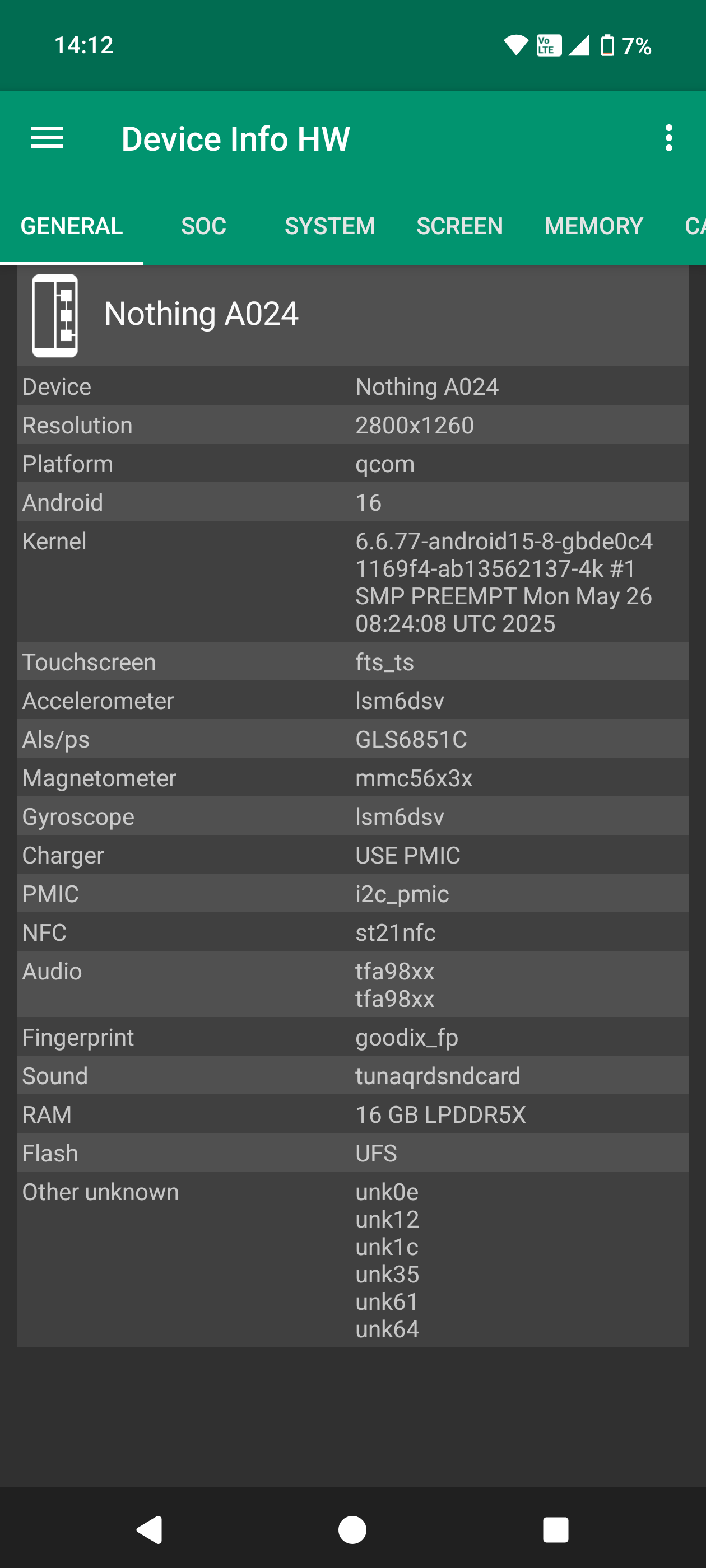Tap the Fingerprint goodix_fp row
The height and width of the screenshot is (1568, 706).
[x=352, y=1037]
